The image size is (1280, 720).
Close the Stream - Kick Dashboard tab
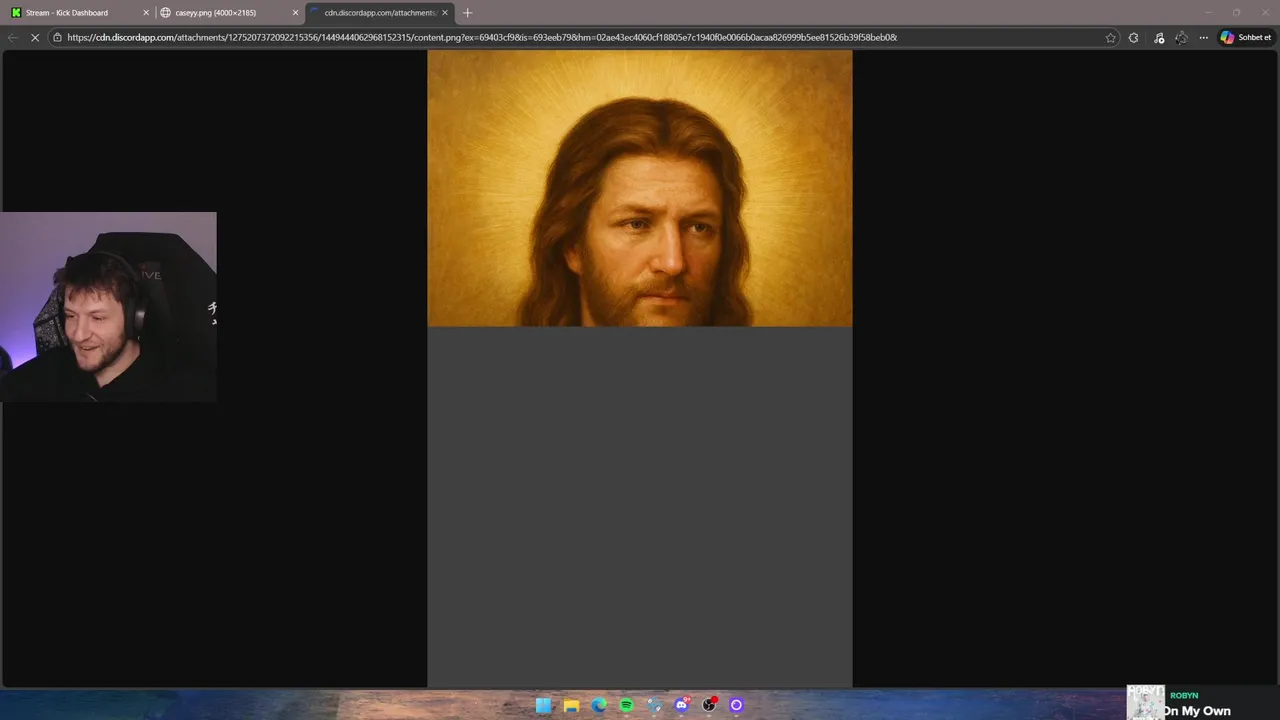146,13
